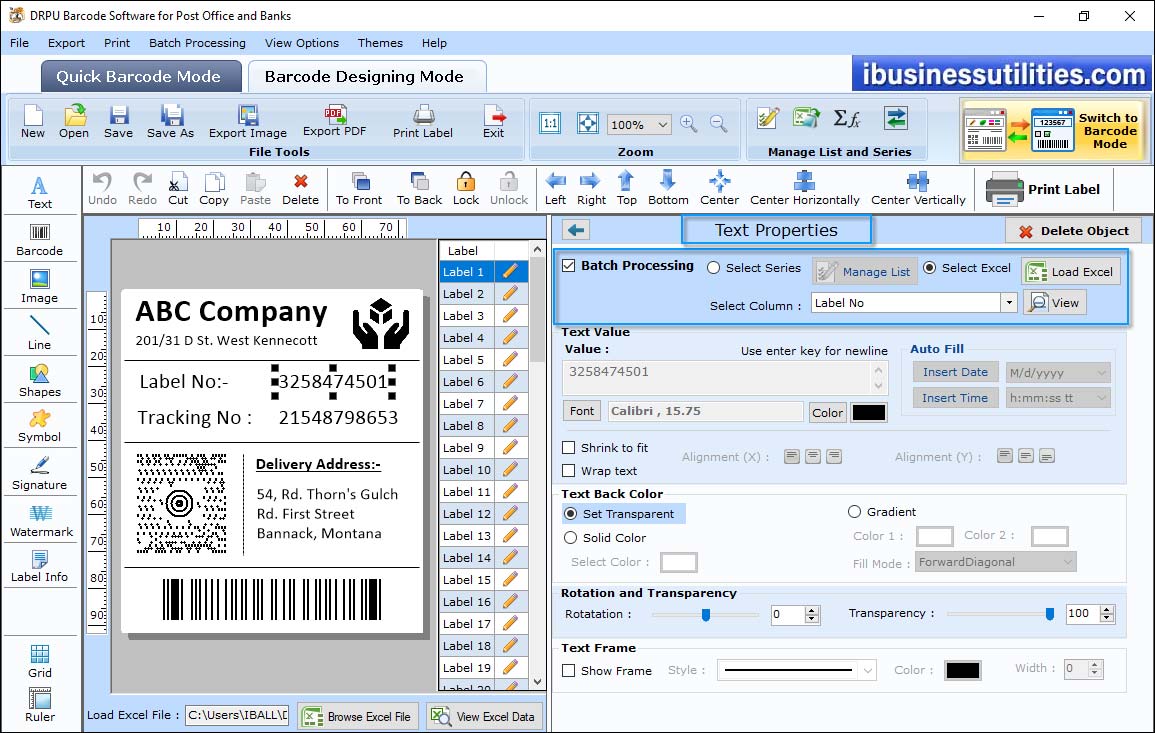Expand the frame Style line dropdown
This screenshot has width=1155, height=733.
pyautogui.click(x=868, y=670)
